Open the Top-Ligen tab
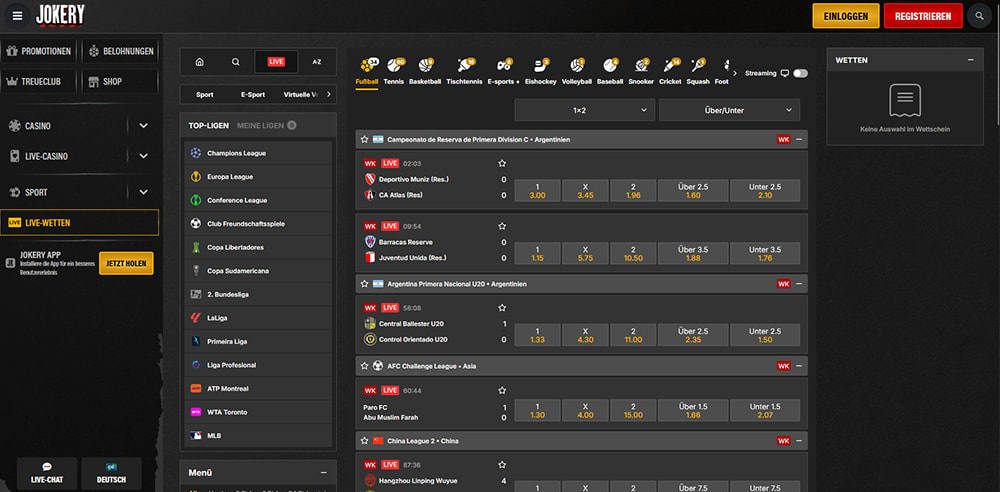Viewport: 1000px width, 492px height. click(209, 126)
